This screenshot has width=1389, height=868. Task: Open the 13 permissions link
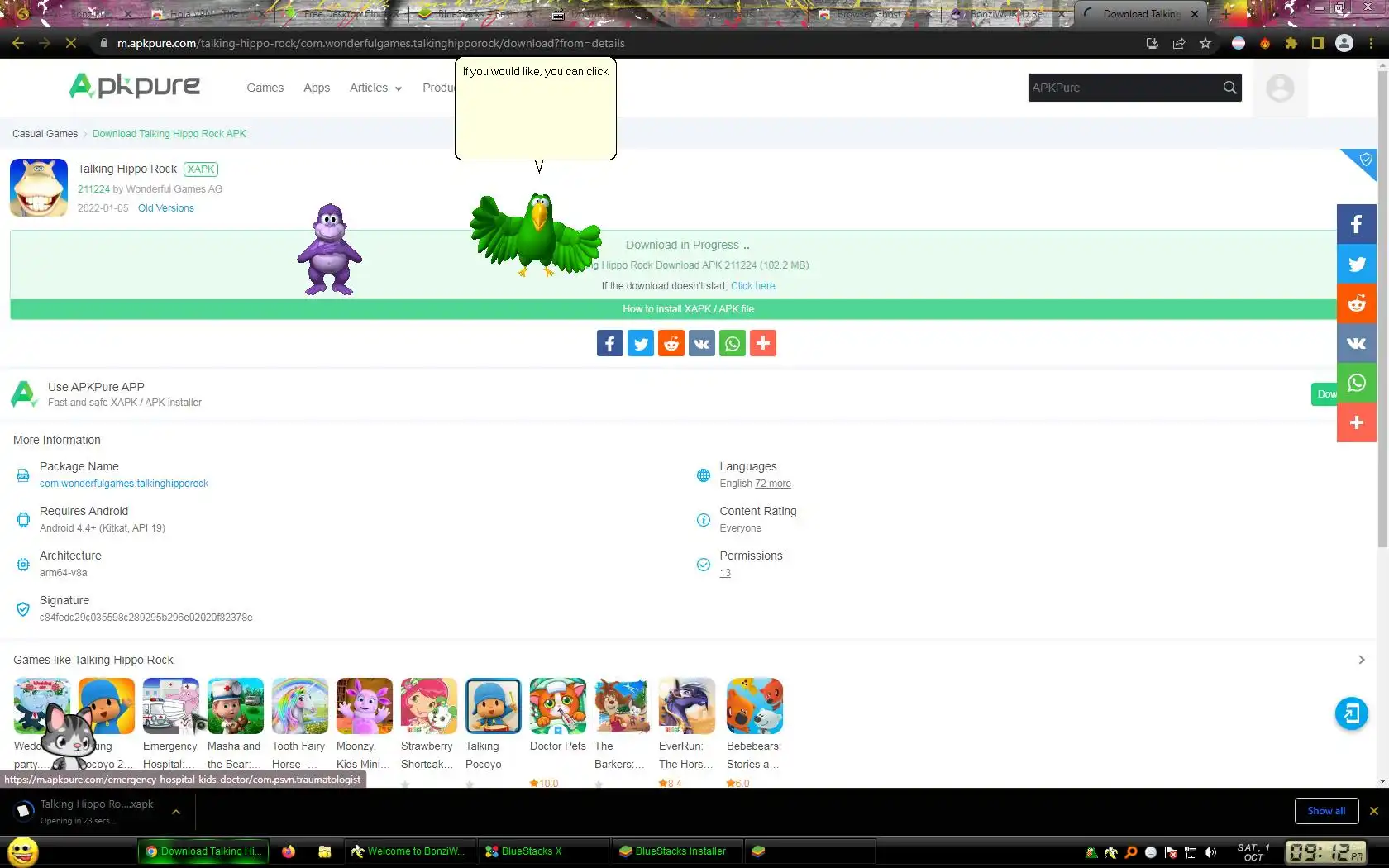click(x=725, y=573)
